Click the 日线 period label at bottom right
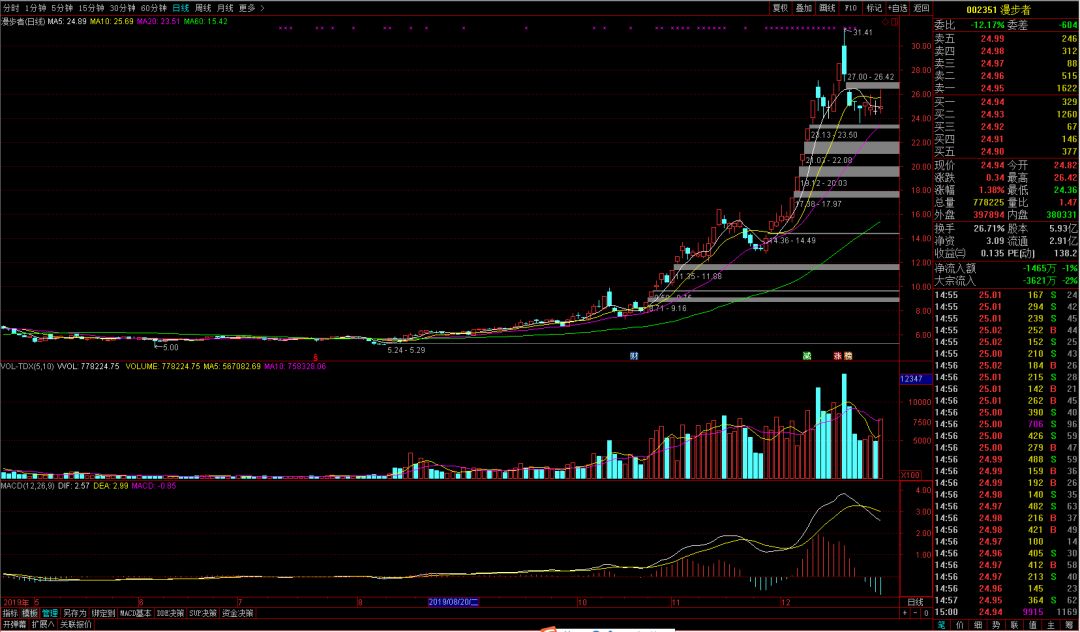Viewport: 1080px width, 632px height. click(x=915, y=602)
